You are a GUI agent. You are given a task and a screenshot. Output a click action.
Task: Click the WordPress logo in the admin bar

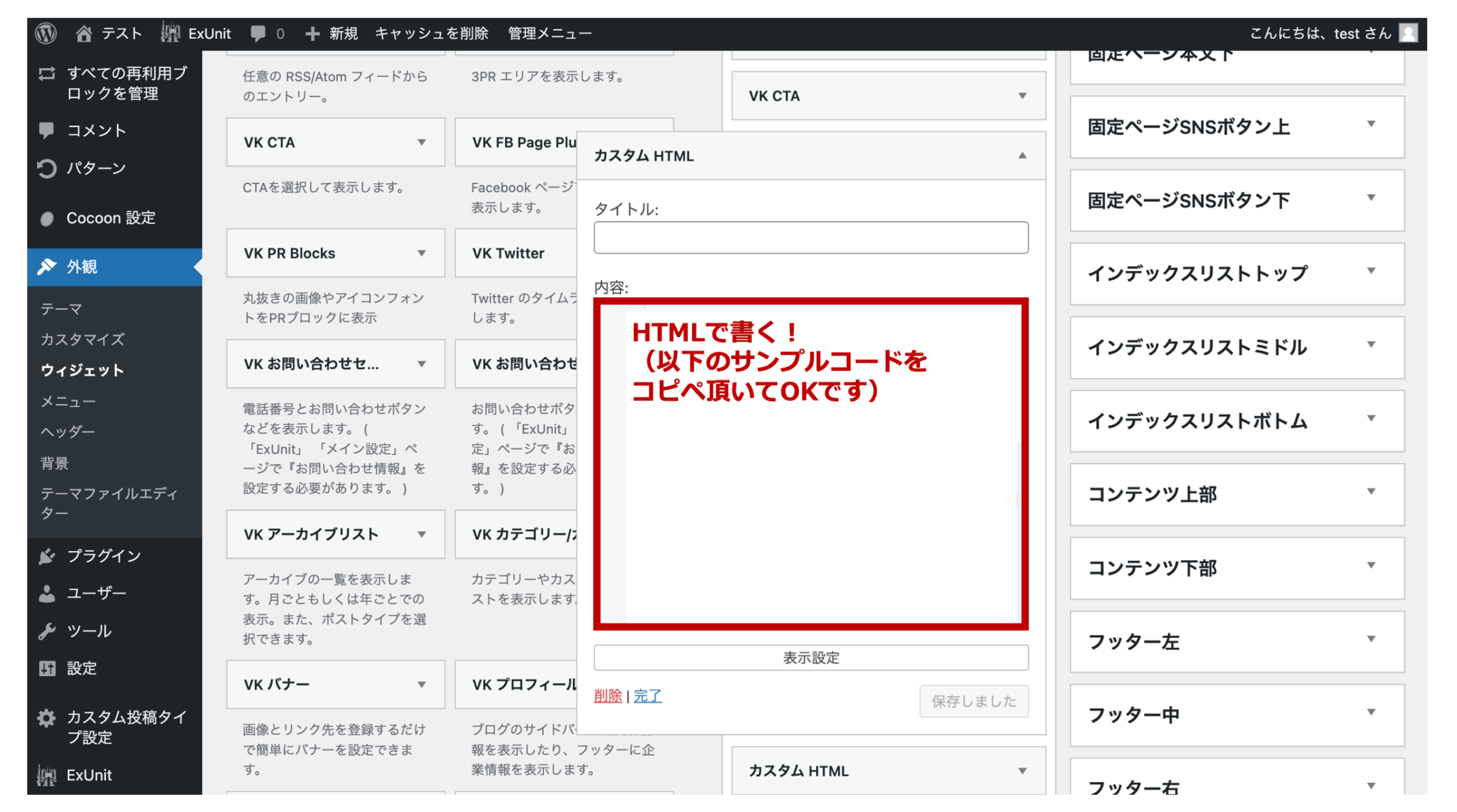pyautogui.click(x=46, y=33)
